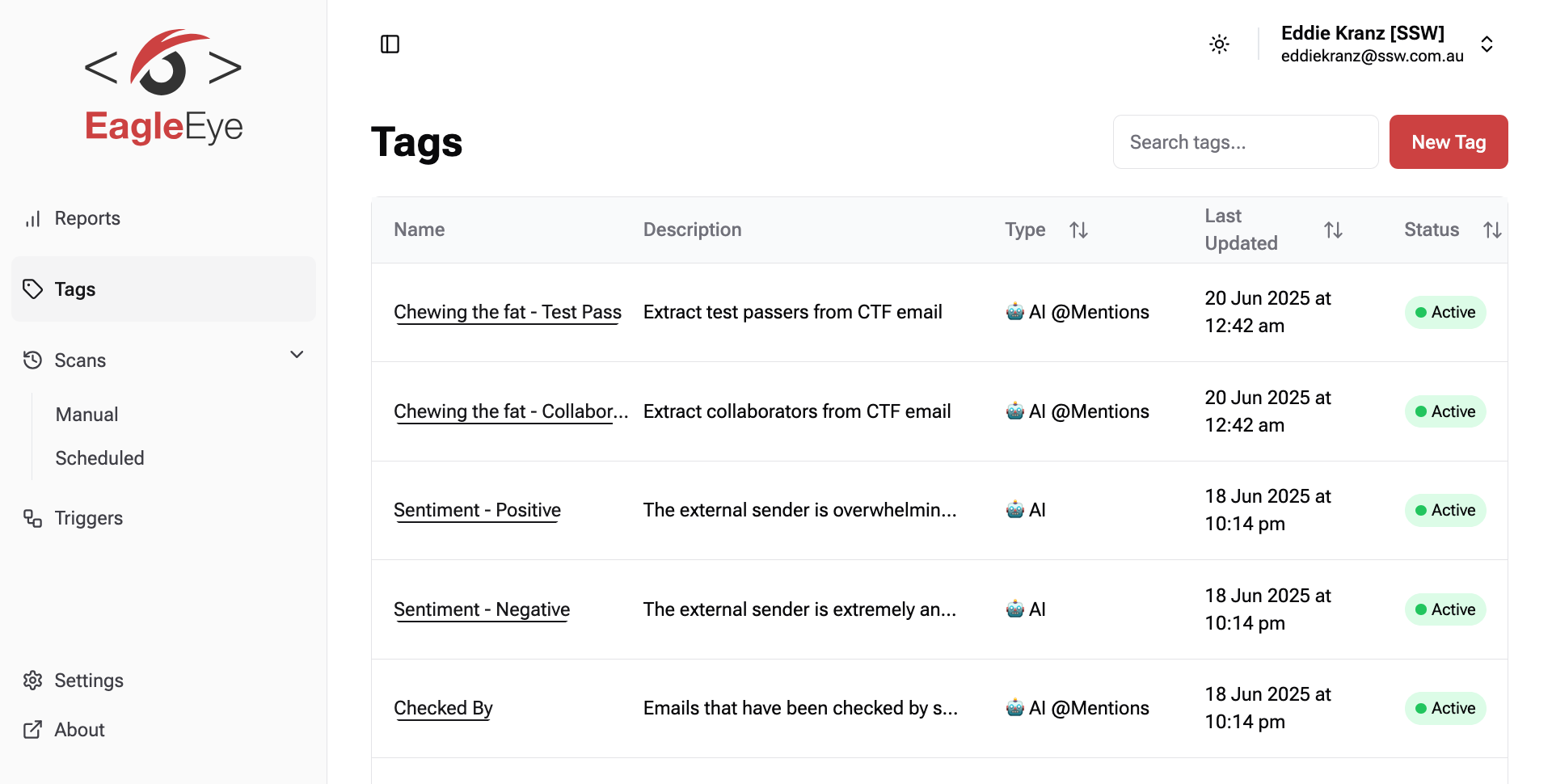The image size is (1552, 784).
Task: Open Settings gear icon
Action: (32, 681)
